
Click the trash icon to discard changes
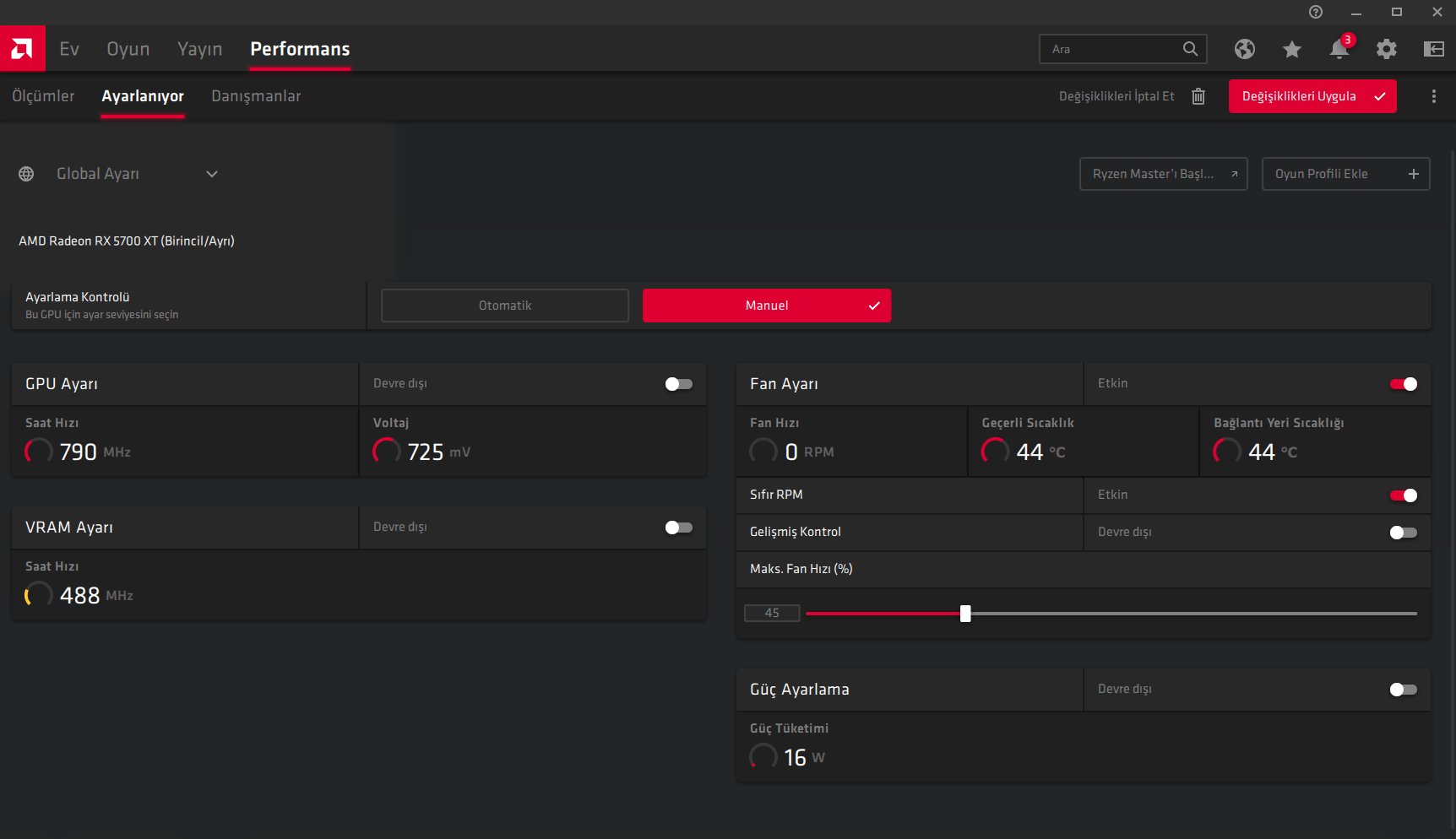pyautogui.click(x=1198, y=96)
